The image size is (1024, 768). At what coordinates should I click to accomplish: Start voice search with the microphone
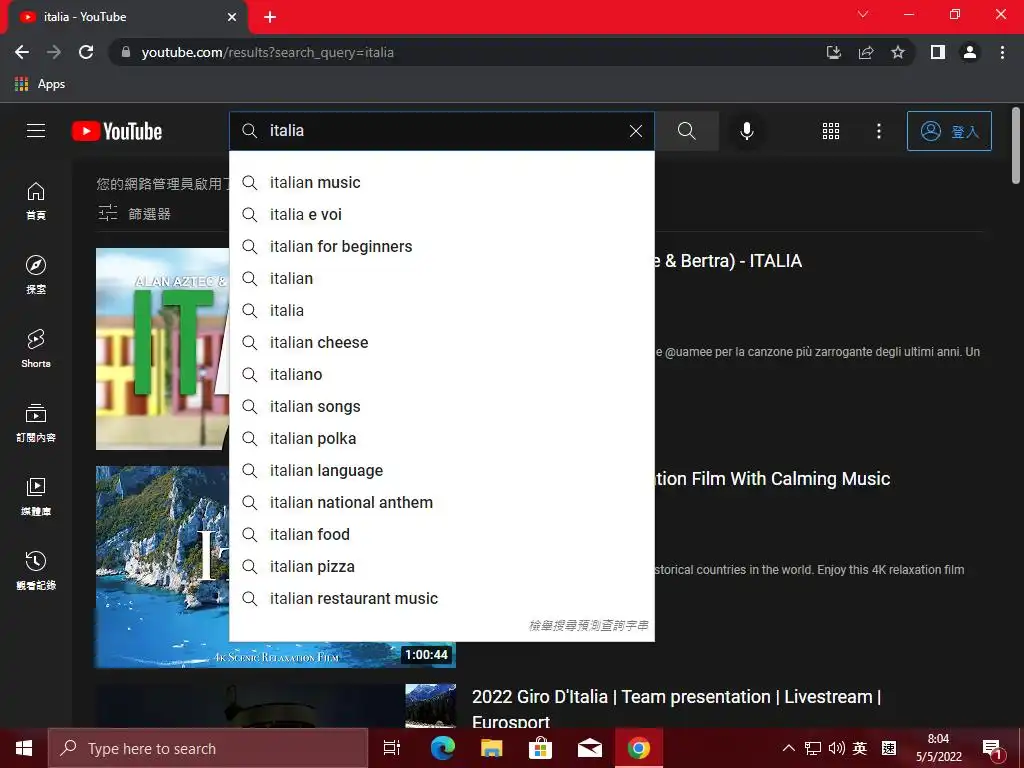(x=746, y=131)
